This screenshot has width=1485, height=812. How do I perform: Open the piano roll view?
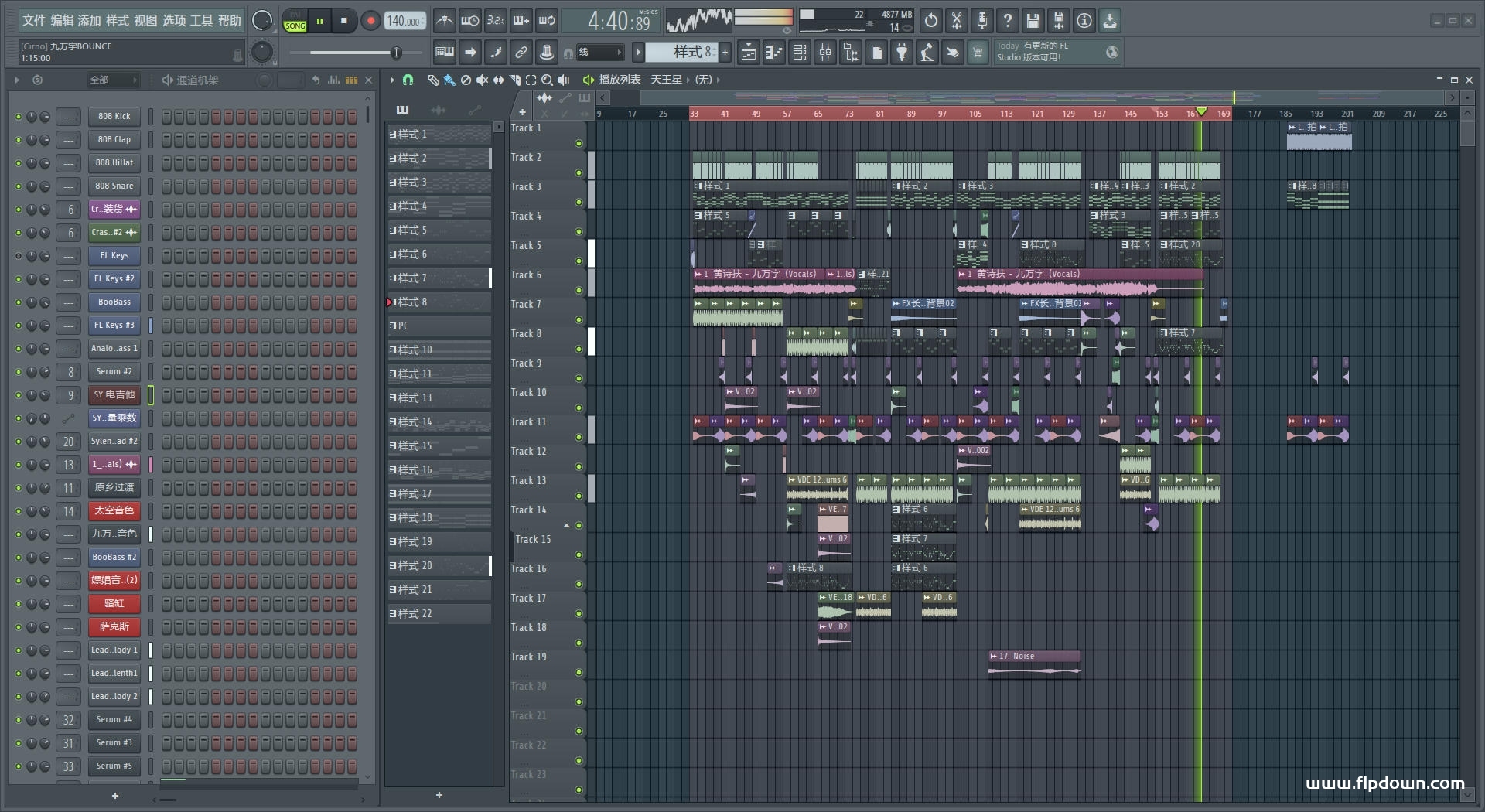pyautogui.click(x=774, y=53)
